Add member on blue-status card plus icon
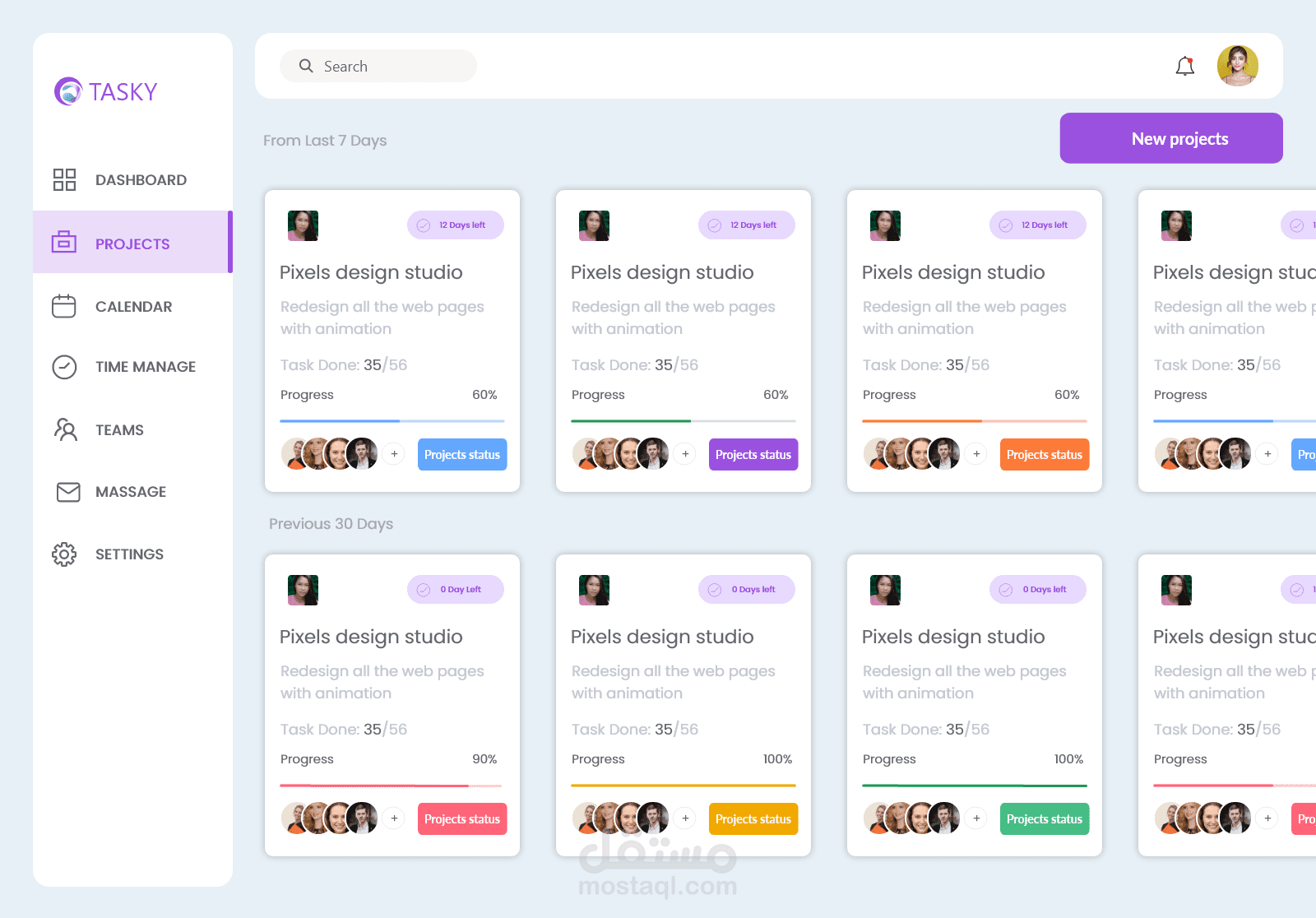 click(394, 454)
